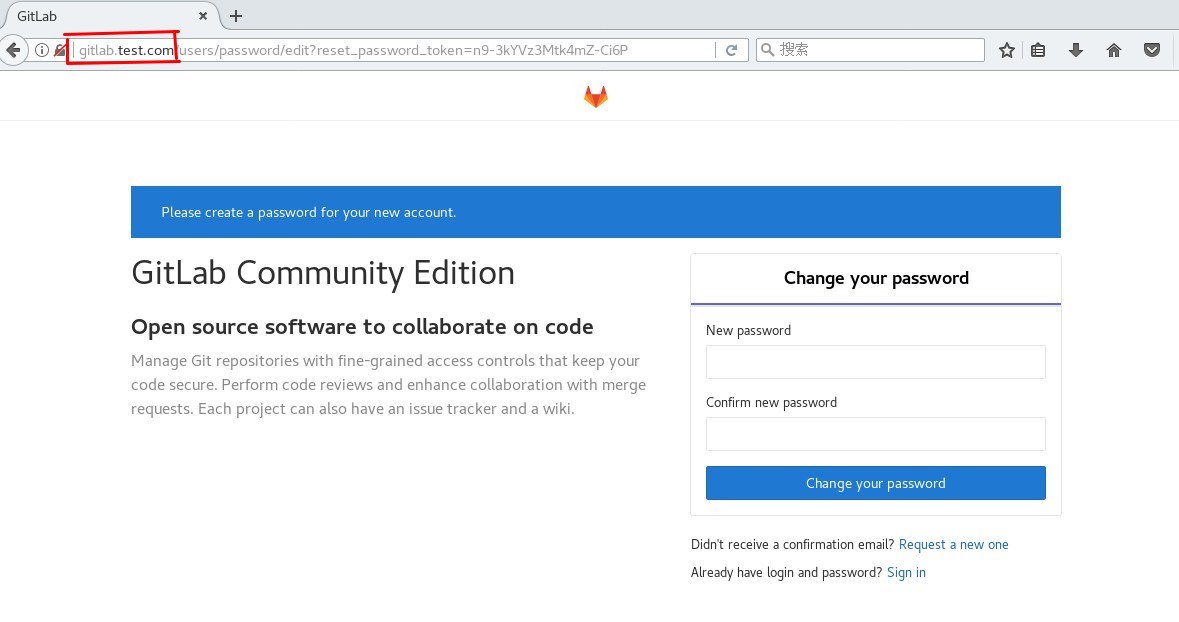The height and width of the screenshot is (622, 1179).
Task: Select the GitLab browser tab
Action: [x=100, y=16]
